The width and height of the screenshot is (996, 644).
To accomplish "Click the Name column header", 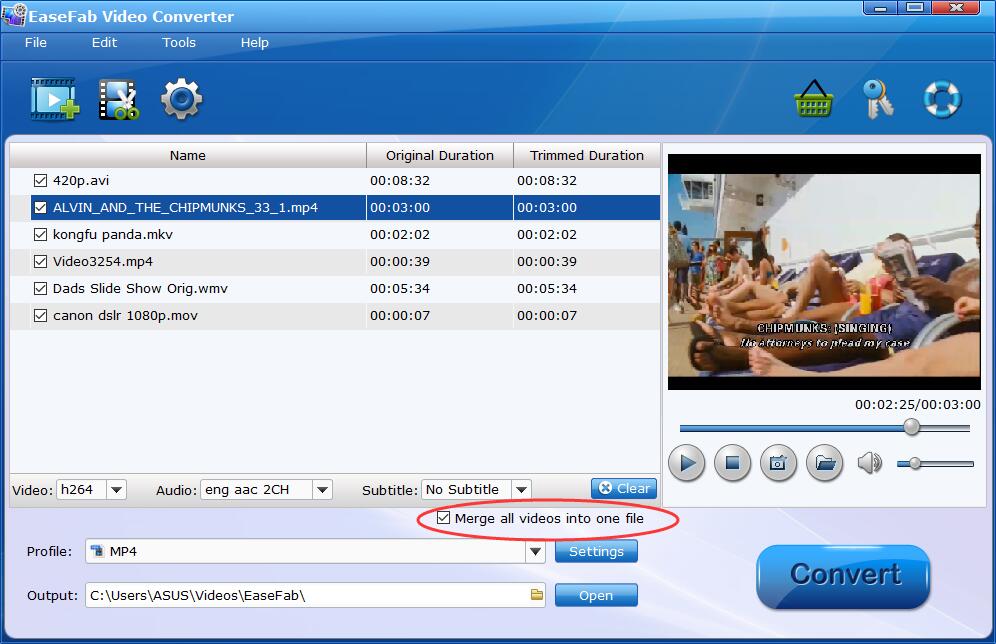I will click(187, 156).
